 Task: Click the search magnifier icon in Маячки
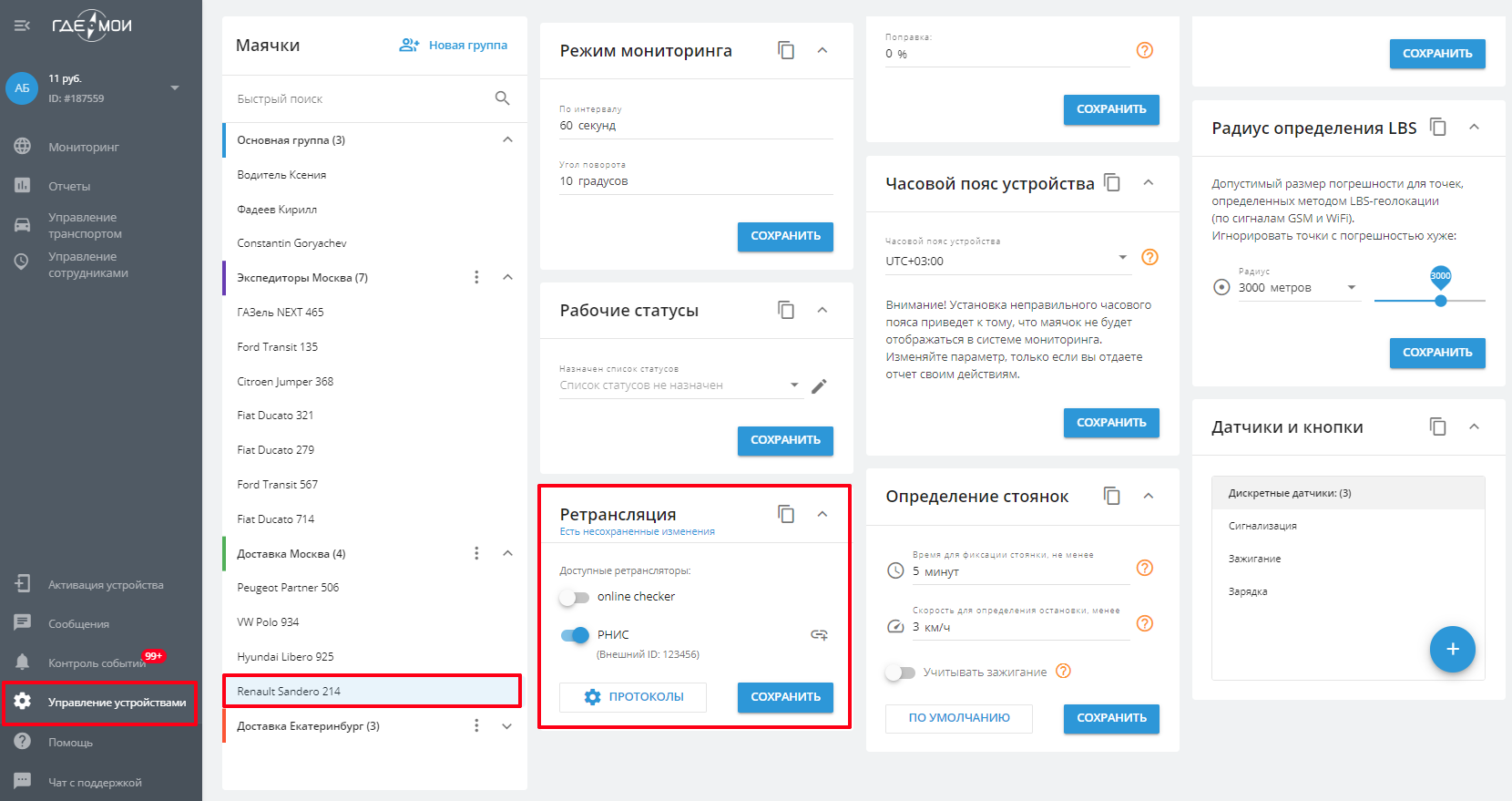(502, 98)
